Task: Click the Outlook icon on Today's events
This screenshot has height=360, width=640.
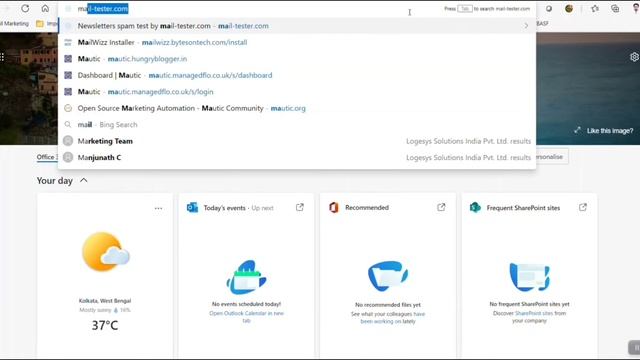Action: pyautogui.click(x=192, y=207)
